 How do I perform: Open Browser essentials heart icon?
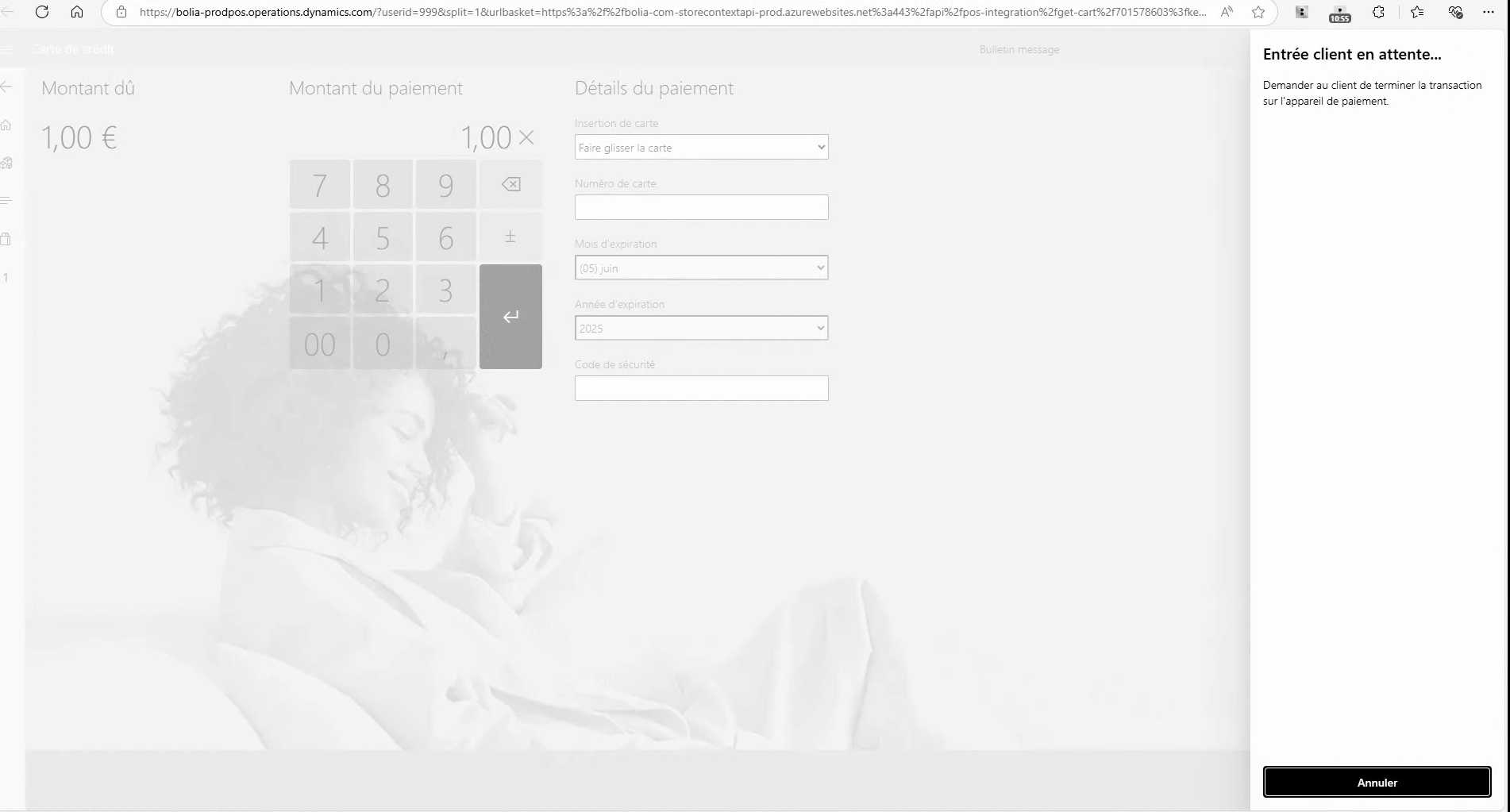(x=1455, y=12)
